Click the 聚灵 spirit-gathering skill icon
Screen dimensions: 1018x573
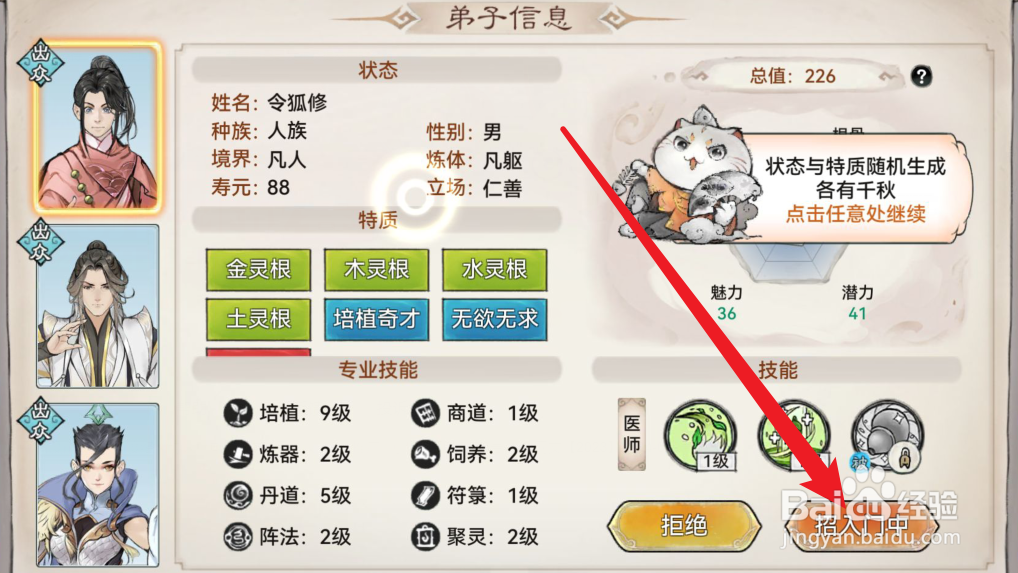point(425,537)
